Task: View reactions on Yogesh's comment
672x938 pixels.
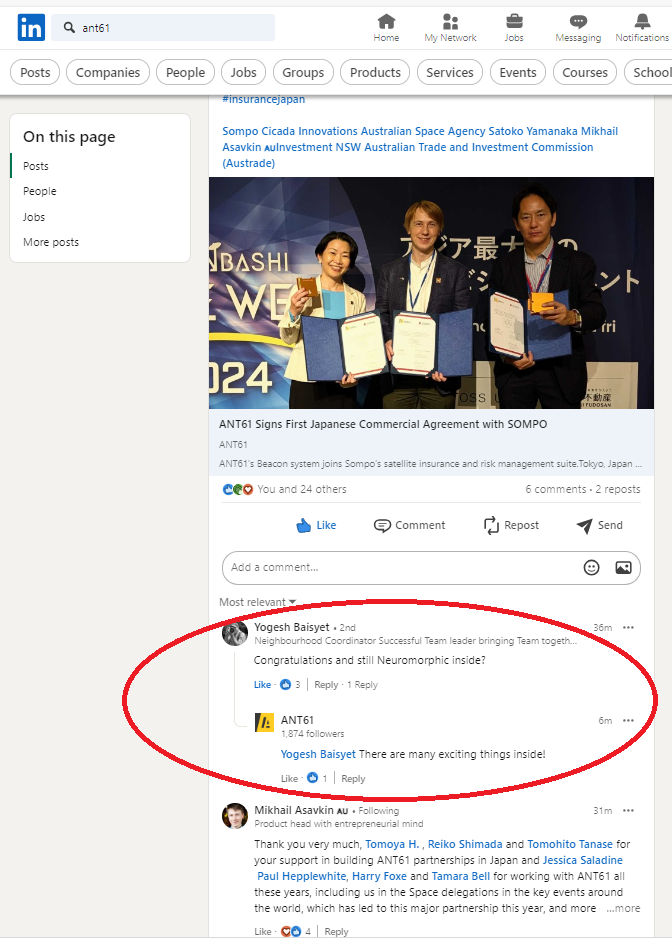Action: pyautogui.click(x=290, y=684)
